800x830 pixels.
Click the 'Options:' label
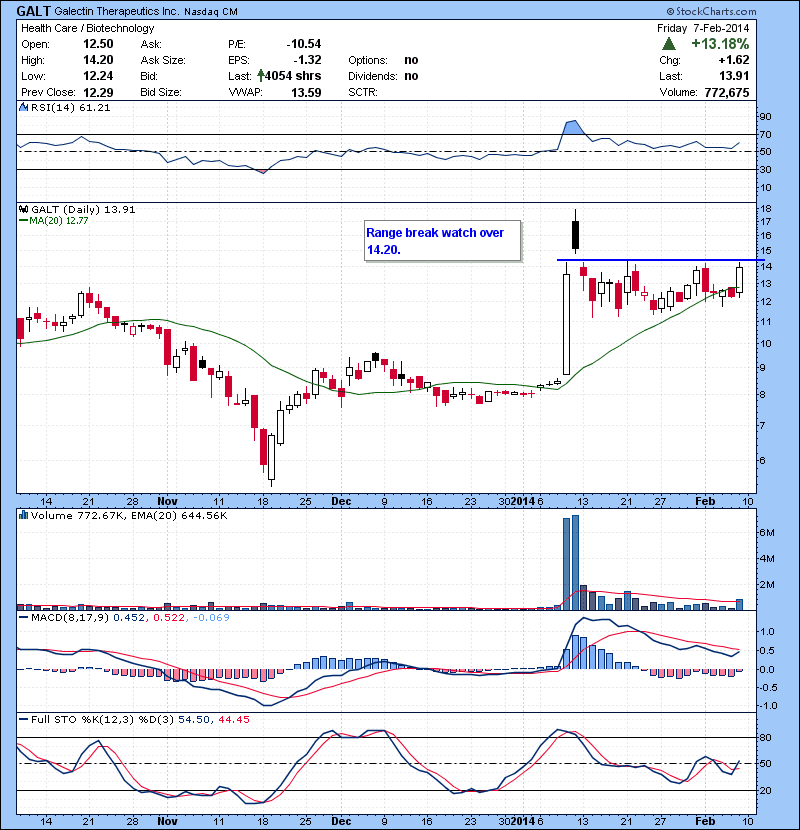(368, 60)
